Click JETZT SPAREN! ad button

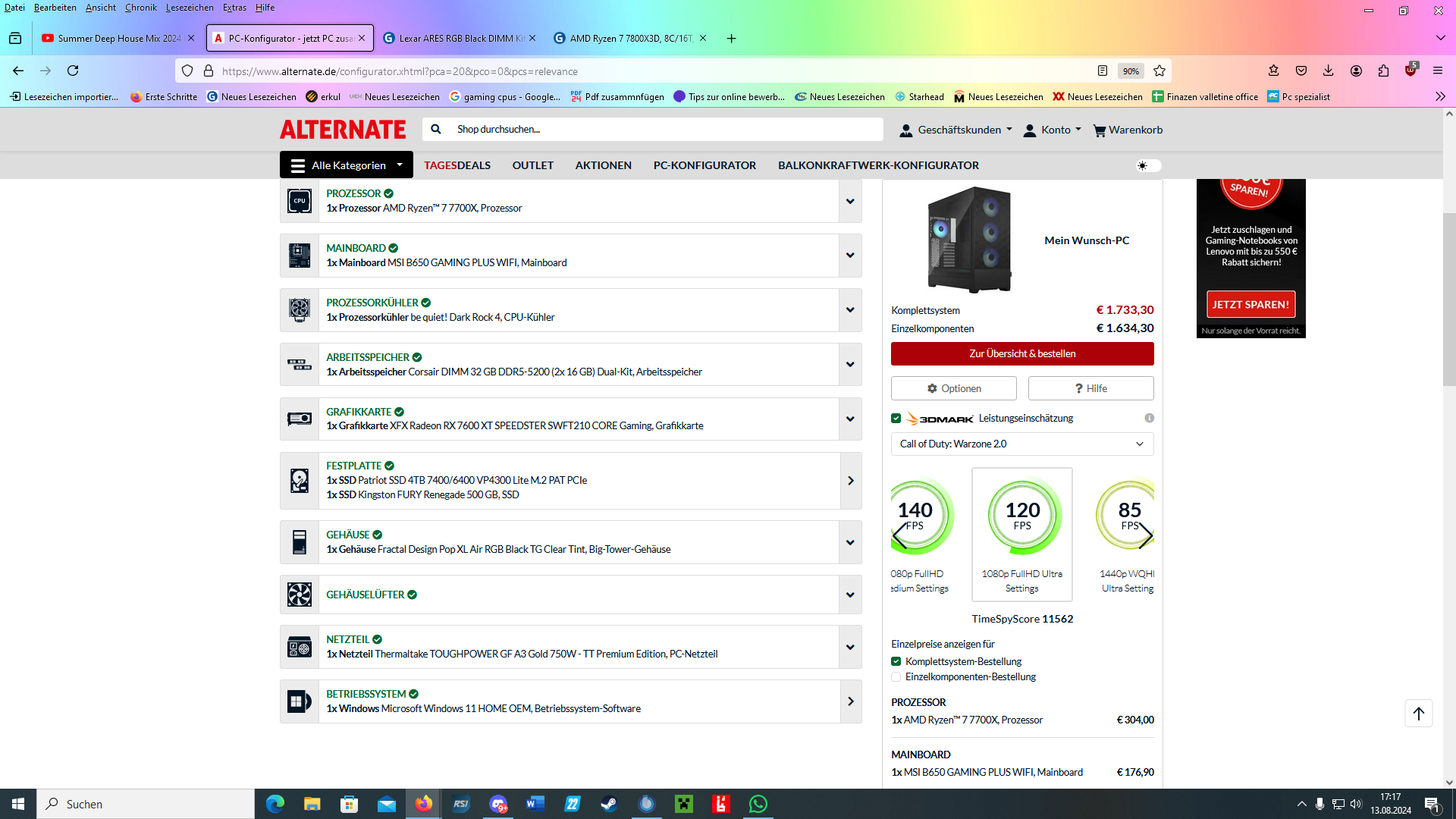[1250, 305]
